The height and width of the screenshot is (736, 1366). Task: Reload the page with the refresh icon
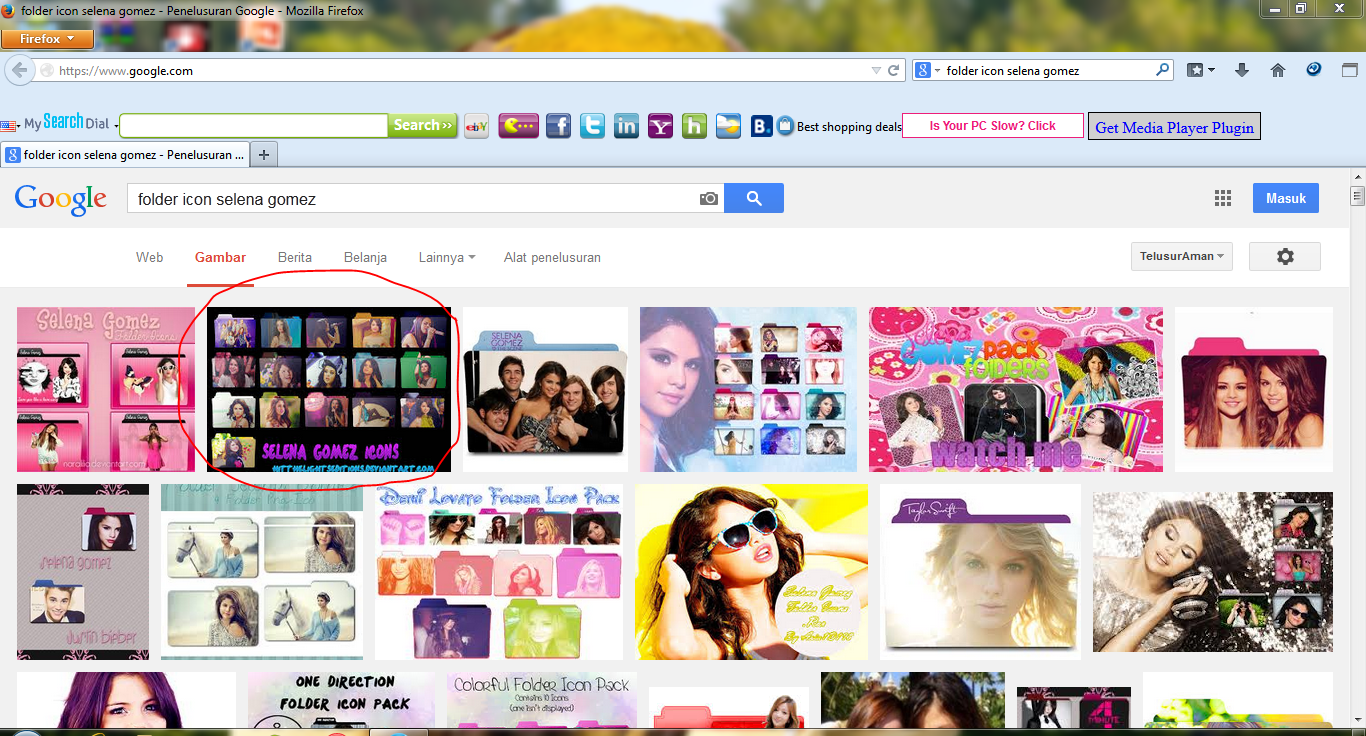click(894, 71)
